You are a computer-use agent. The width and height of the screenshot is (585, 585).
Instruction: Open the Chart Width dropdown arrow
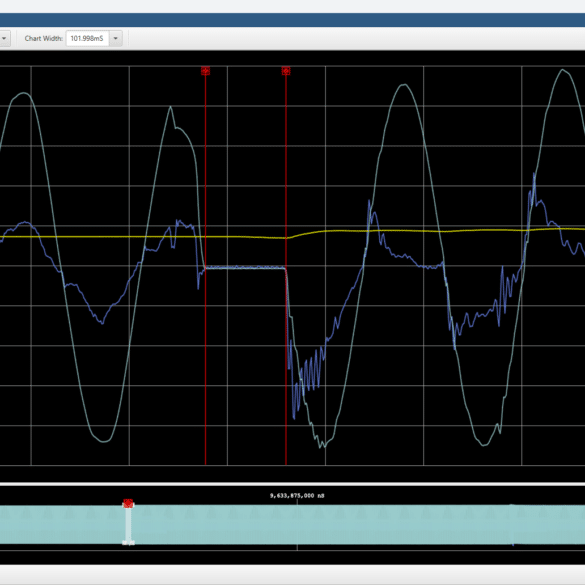(x=116, y=38)
